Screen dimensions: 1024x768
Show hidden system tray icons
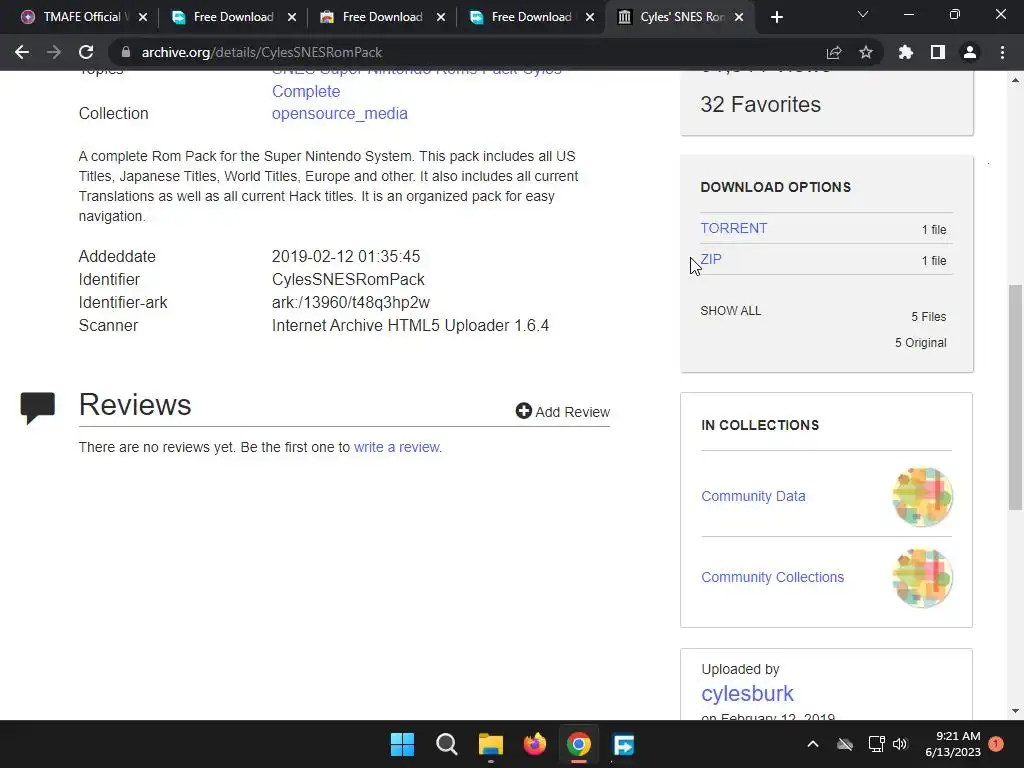(813, 744)
